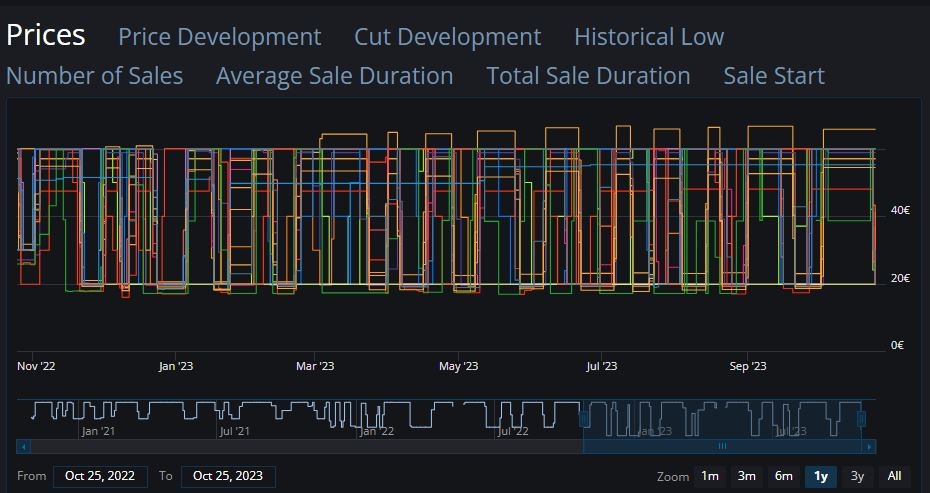Click the navigator scrollbar left arrow
This screenshot has height=493, width=930.
[24, 447]
